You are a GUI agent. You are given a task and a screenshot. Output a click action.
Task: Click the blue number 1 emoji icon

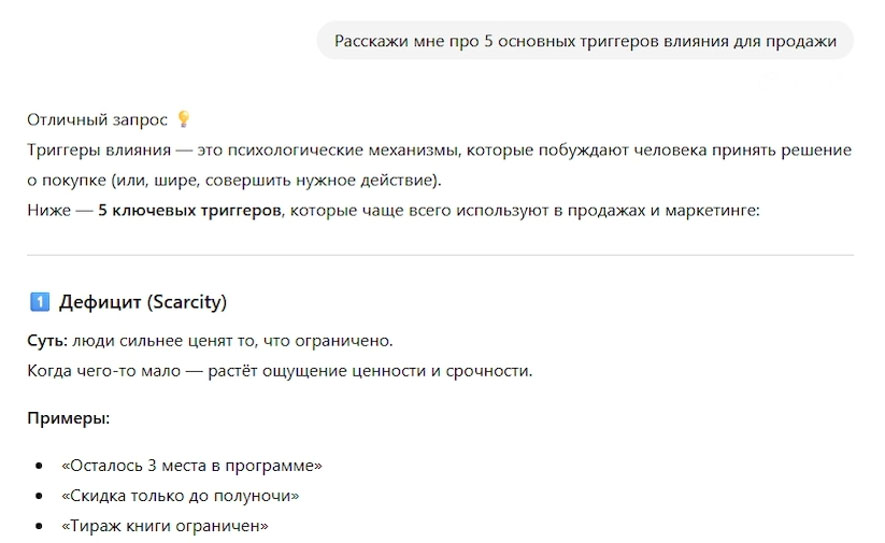click(40, 302)
